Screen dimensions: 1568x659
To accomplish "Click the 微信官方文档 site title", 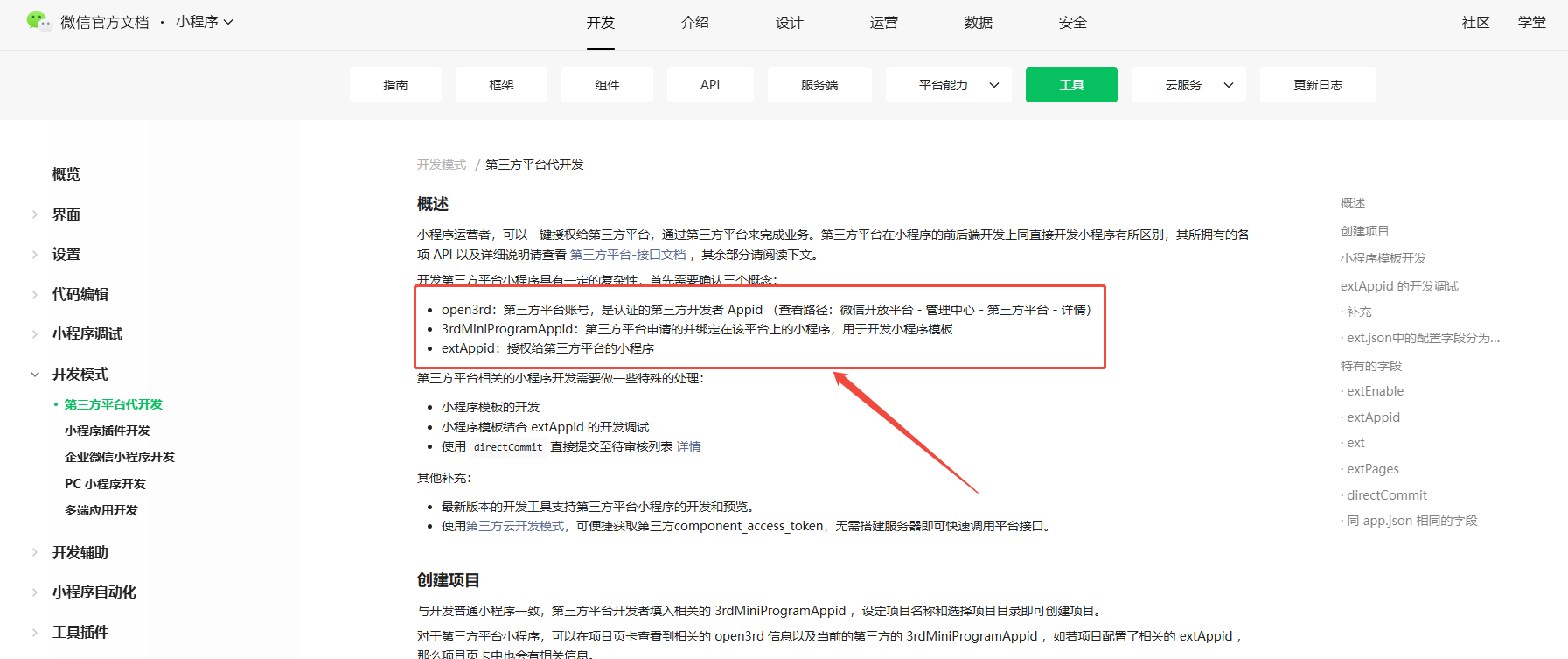I will point(105,23).
